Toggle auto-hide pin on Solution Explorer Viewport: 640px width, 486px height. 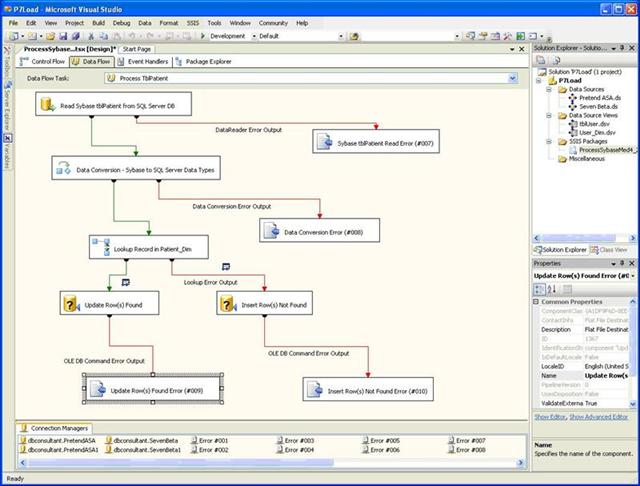pos(622,48)
